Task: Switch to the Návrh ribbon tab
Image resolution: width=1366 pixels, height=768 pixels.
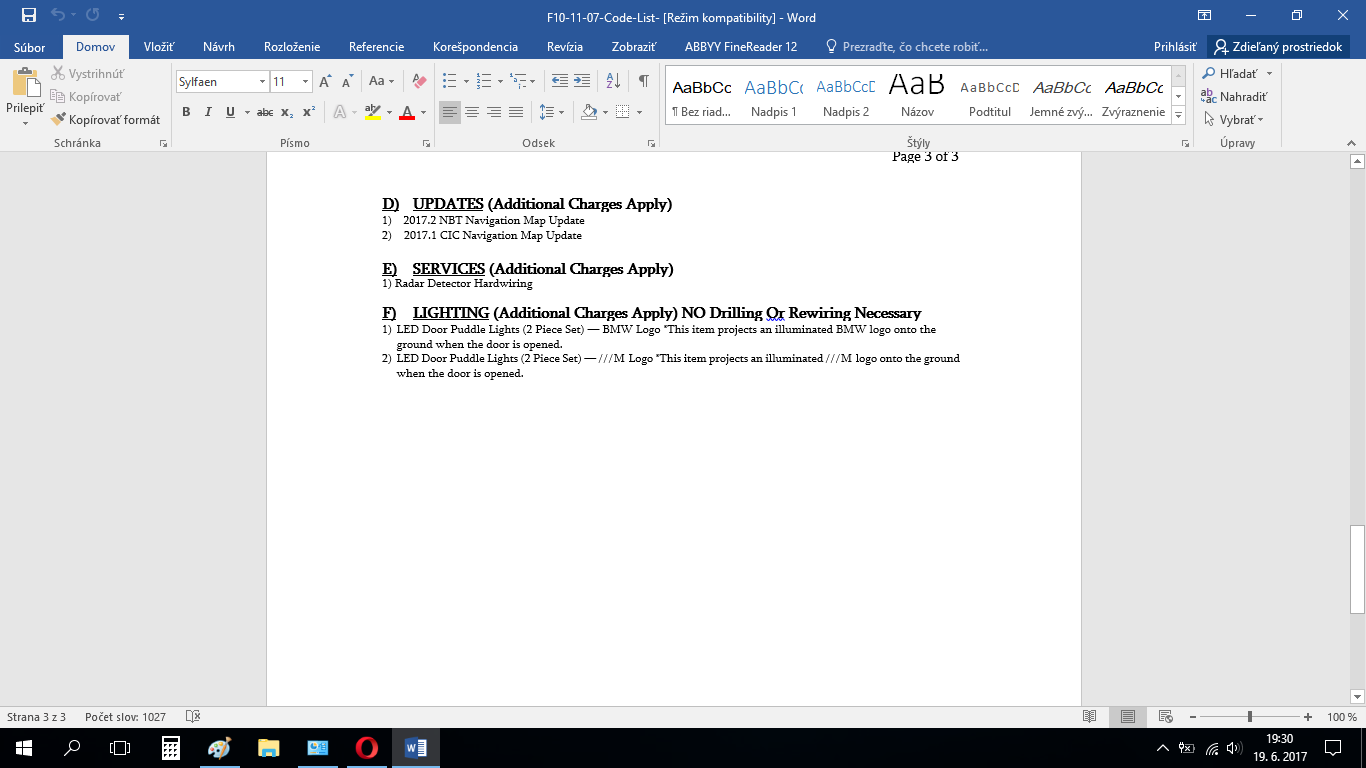Action: pyautogui.click(x=219, y=47)
